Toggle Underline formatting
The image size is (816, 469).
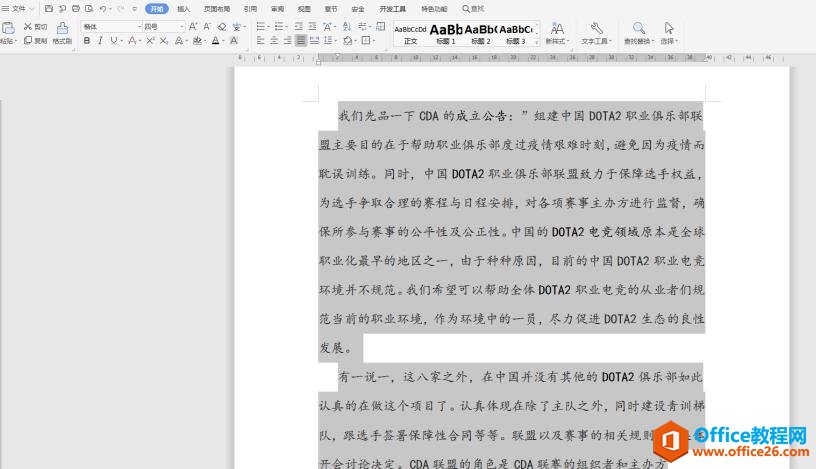point(113,41)
